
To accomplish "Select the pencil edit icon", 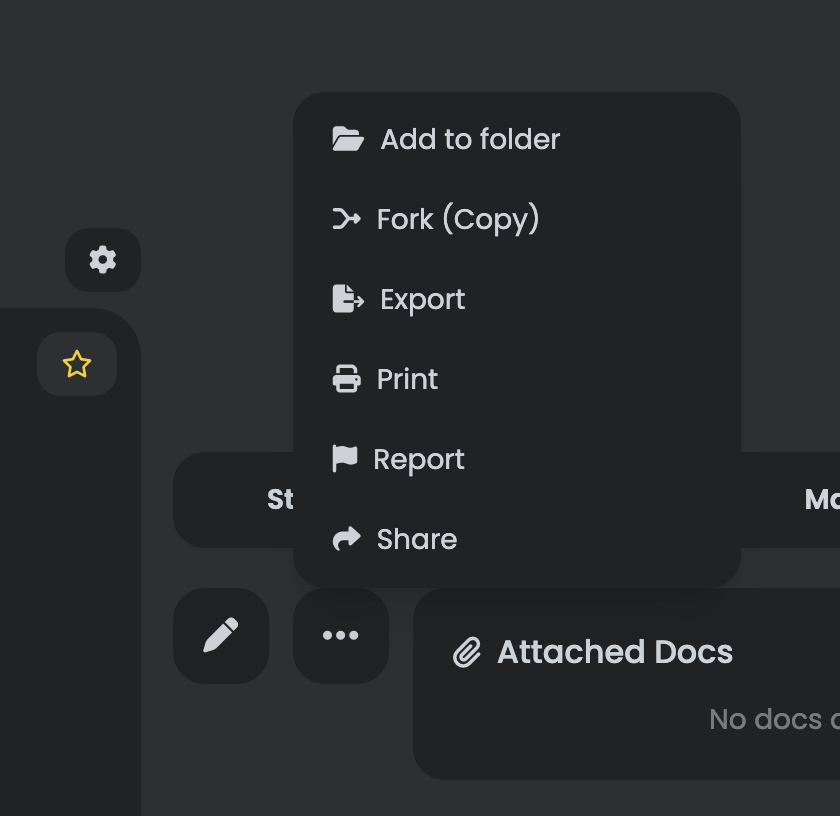I will pos(220,635).
